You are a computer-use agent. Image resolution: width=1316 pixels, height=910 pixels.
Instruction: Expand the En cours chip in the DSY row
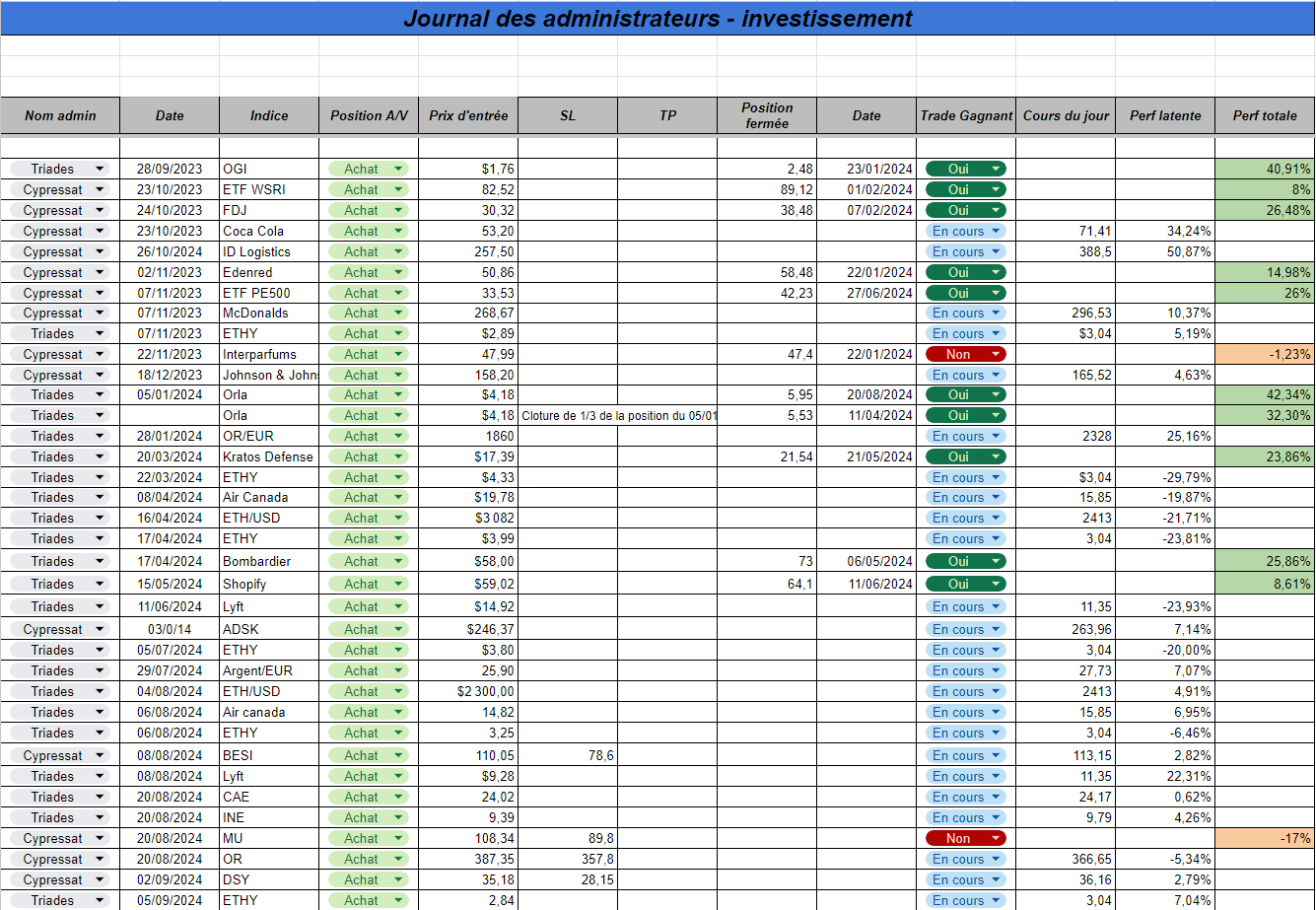[x=965, y=879]
